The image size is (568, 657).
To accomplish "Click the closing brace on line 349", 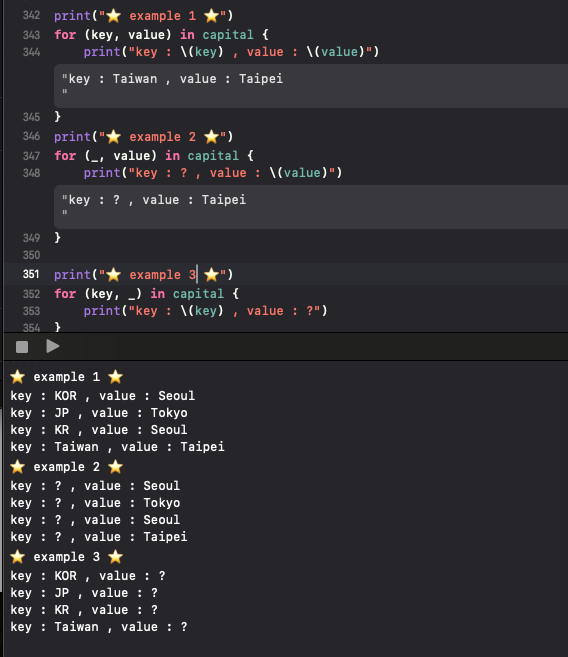I will (57, 238).
